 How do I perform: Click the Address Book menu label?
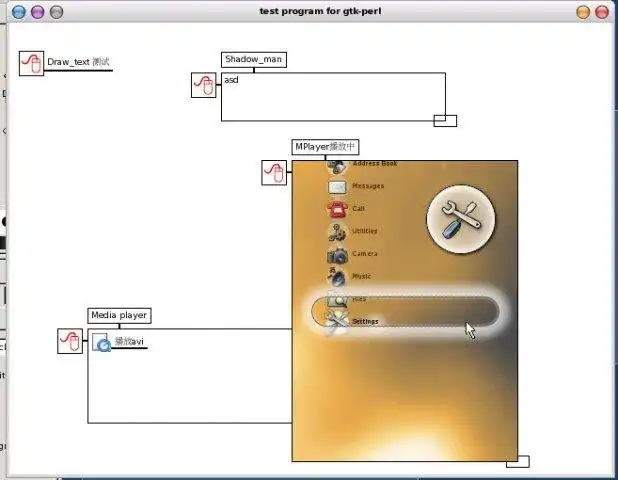pyautogui.click(x=375, y=163)
